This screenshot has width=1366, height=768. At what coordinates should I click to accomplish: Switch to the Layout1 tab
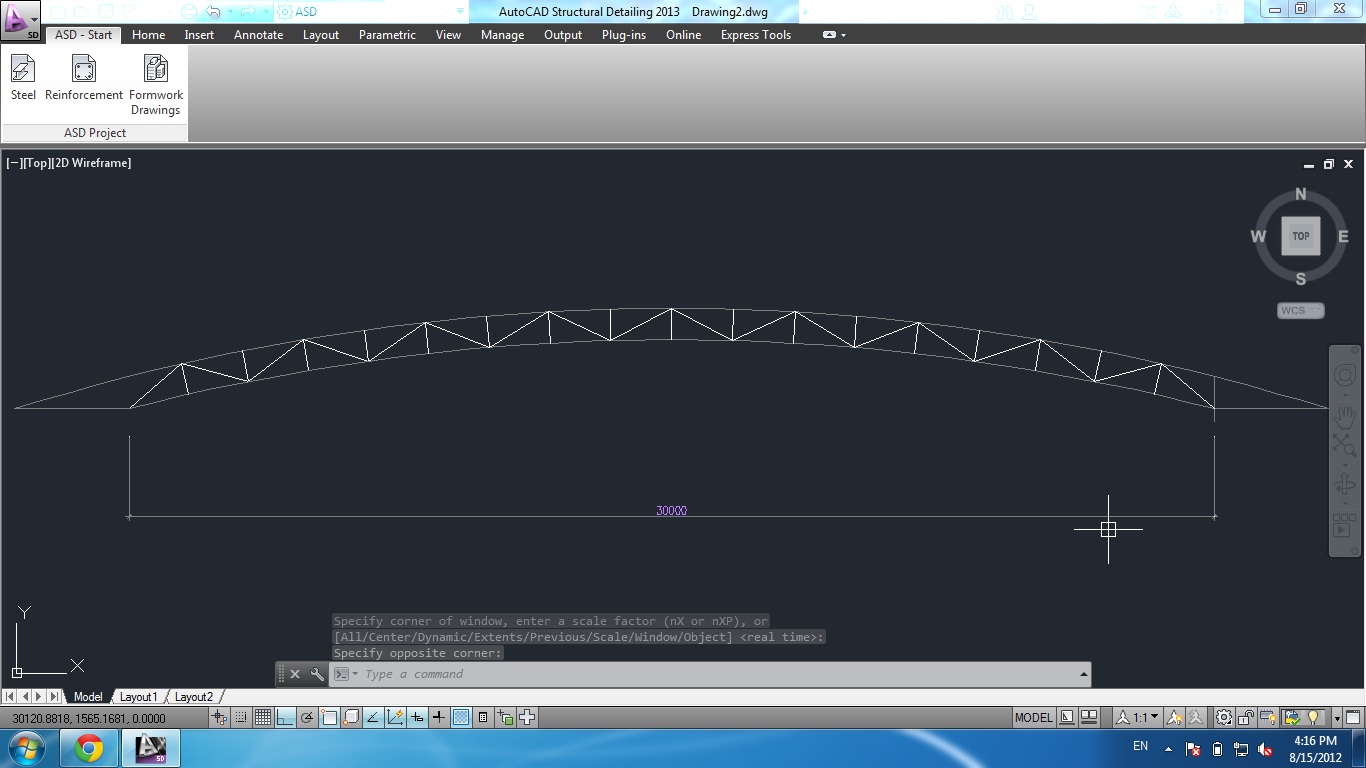point(139,696)
